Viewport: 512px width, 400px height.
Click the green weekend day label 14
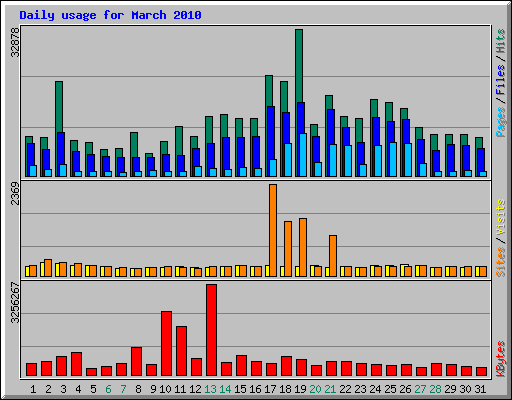(x=225, y=389)
